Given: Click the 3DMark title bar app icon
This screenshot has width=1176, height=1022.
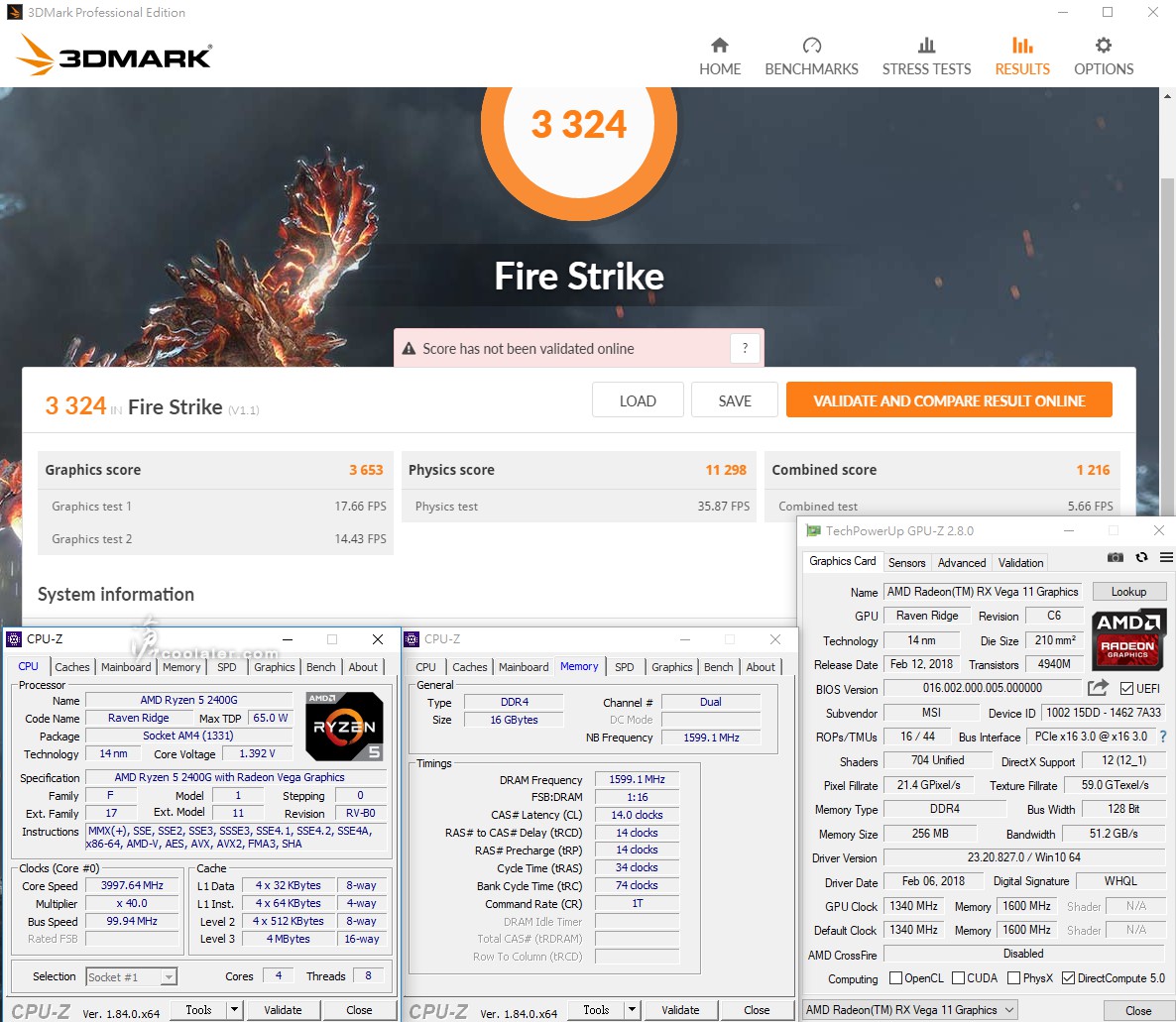Looking at the screenshot, I should point(14,12).
